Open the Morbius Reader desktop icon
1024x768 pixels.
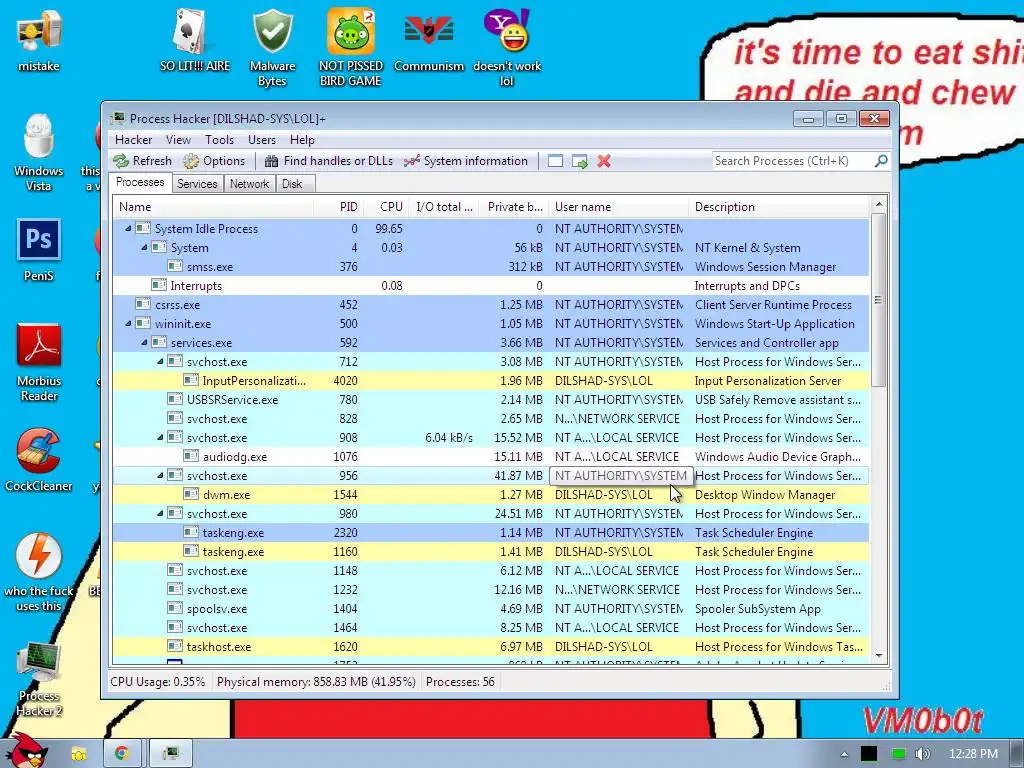click(x=39, y=362)
